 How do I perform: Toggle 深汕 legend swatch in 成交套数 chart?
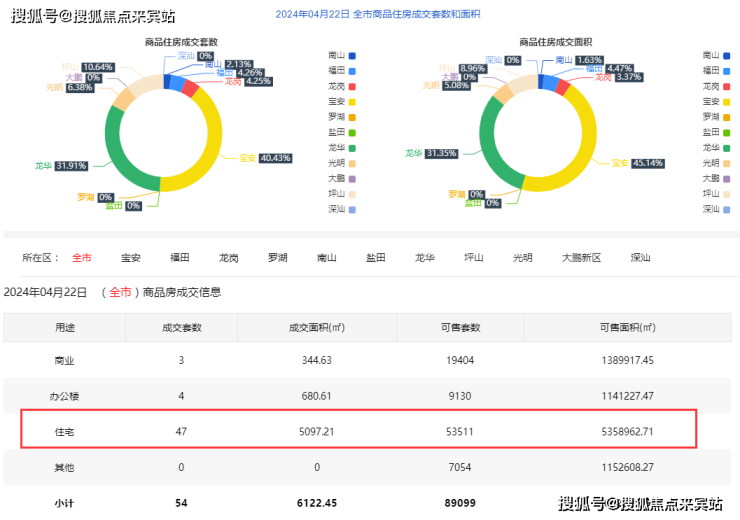tap(352, 210)
